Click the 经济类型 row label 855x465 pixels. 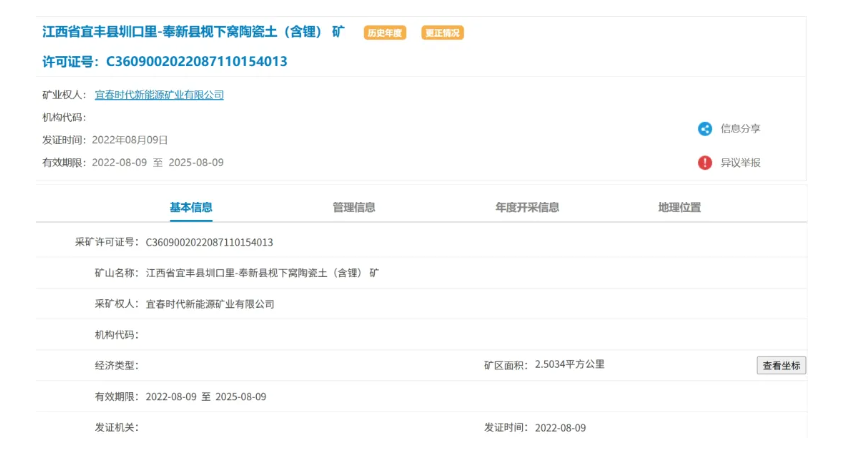click(117, 366)
